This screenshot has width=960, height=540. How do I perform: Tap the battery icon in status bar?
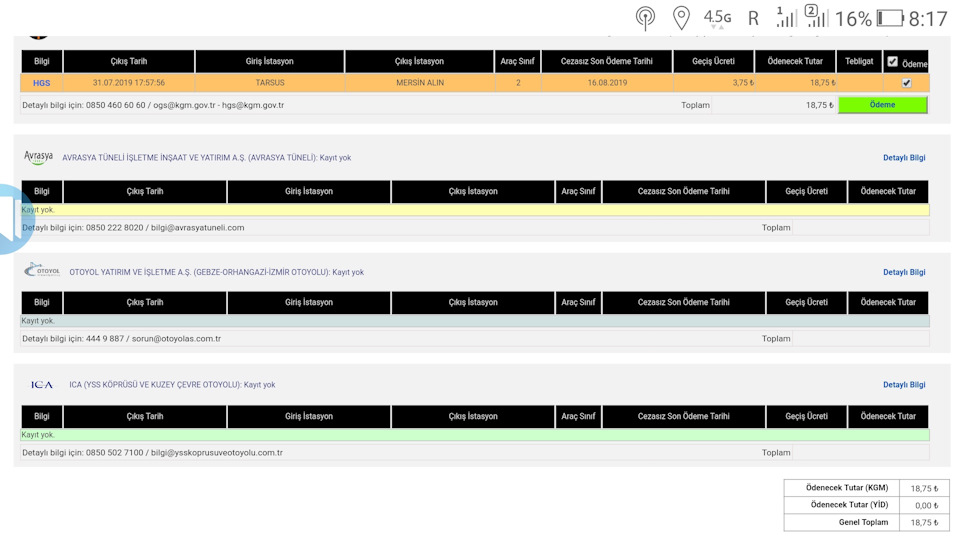(890, 18)
